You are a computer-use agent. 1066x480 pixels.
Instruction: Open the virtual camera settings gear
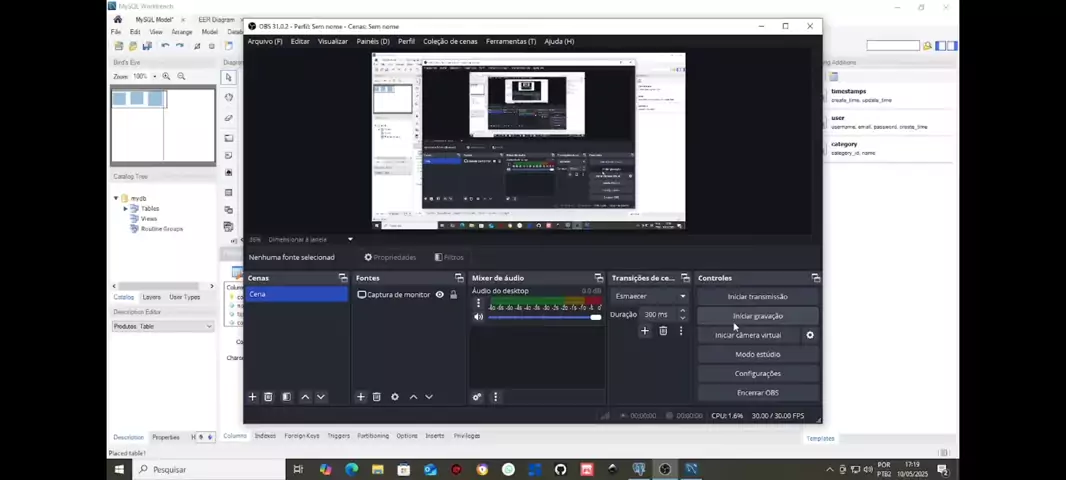[x=810, y=335]
